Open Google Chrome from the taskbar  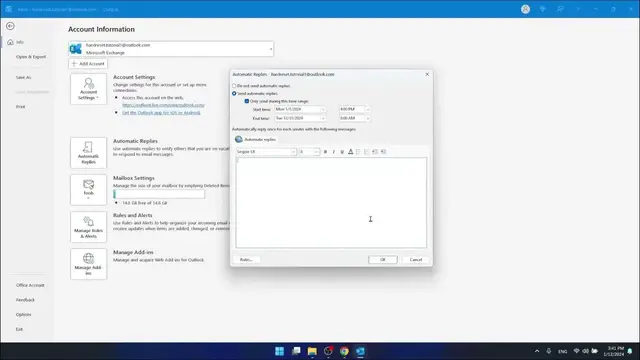344,351
